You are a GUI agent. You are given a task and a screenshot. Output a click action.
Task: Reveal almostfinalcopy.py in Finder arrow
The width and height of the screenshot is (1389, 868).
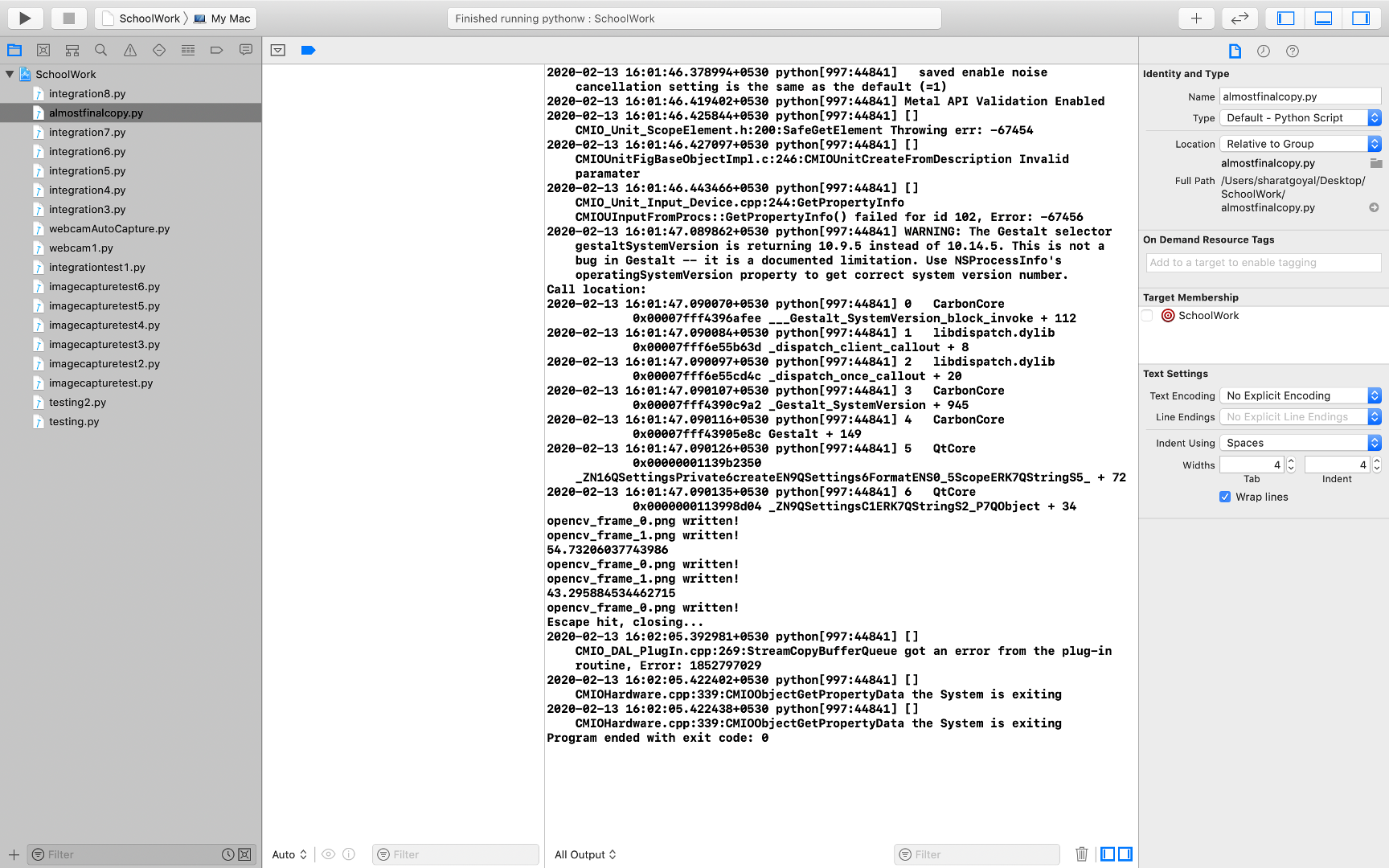tap(1375, 207)
